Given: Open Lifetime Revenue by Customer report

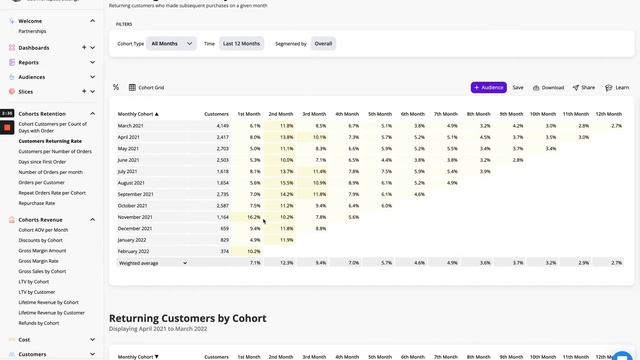Looking at the screenshot, I should click(52, 313).
